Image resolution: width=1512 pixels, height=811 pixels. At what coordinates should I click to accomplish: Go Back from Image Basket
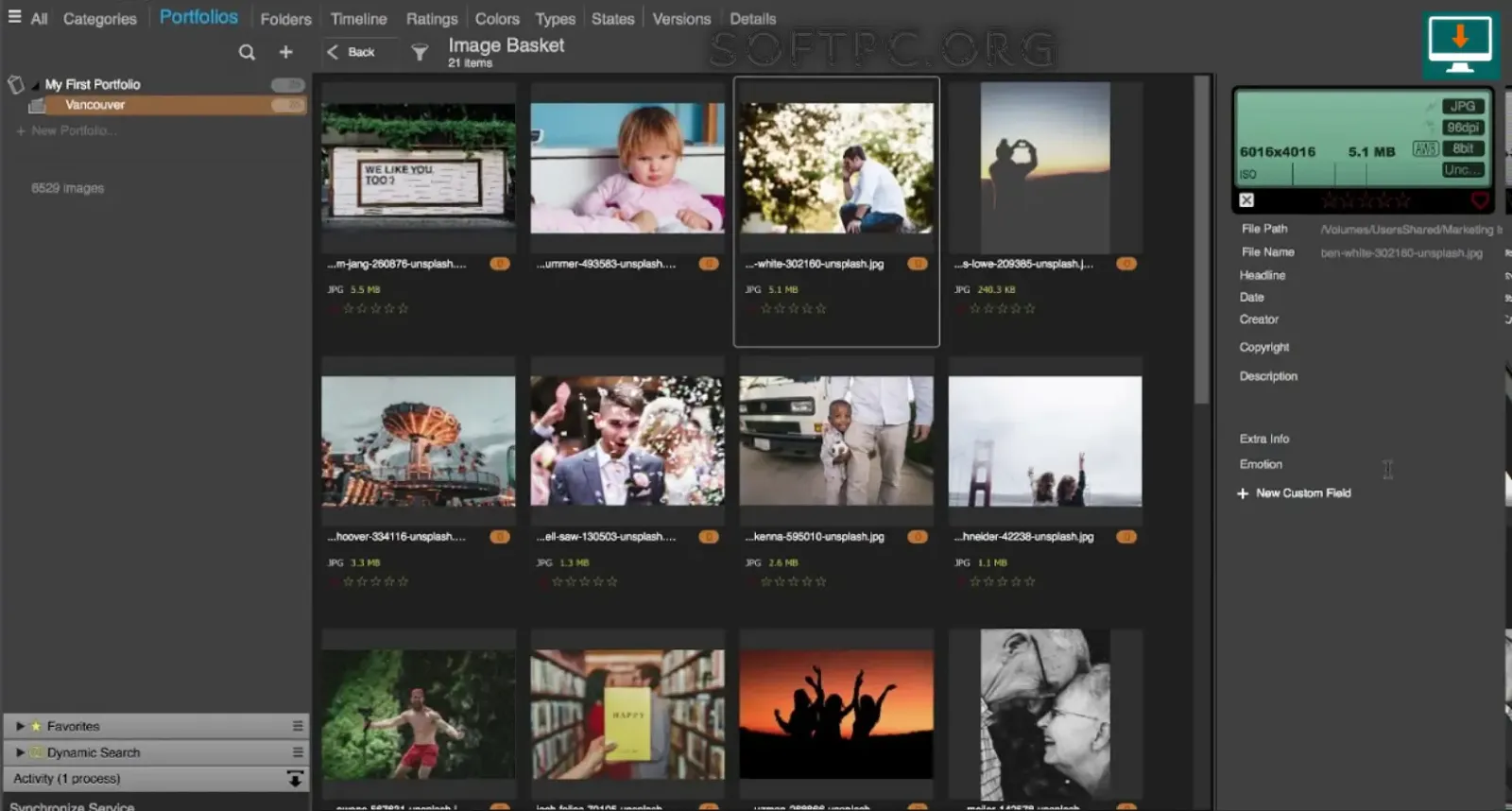351,52
